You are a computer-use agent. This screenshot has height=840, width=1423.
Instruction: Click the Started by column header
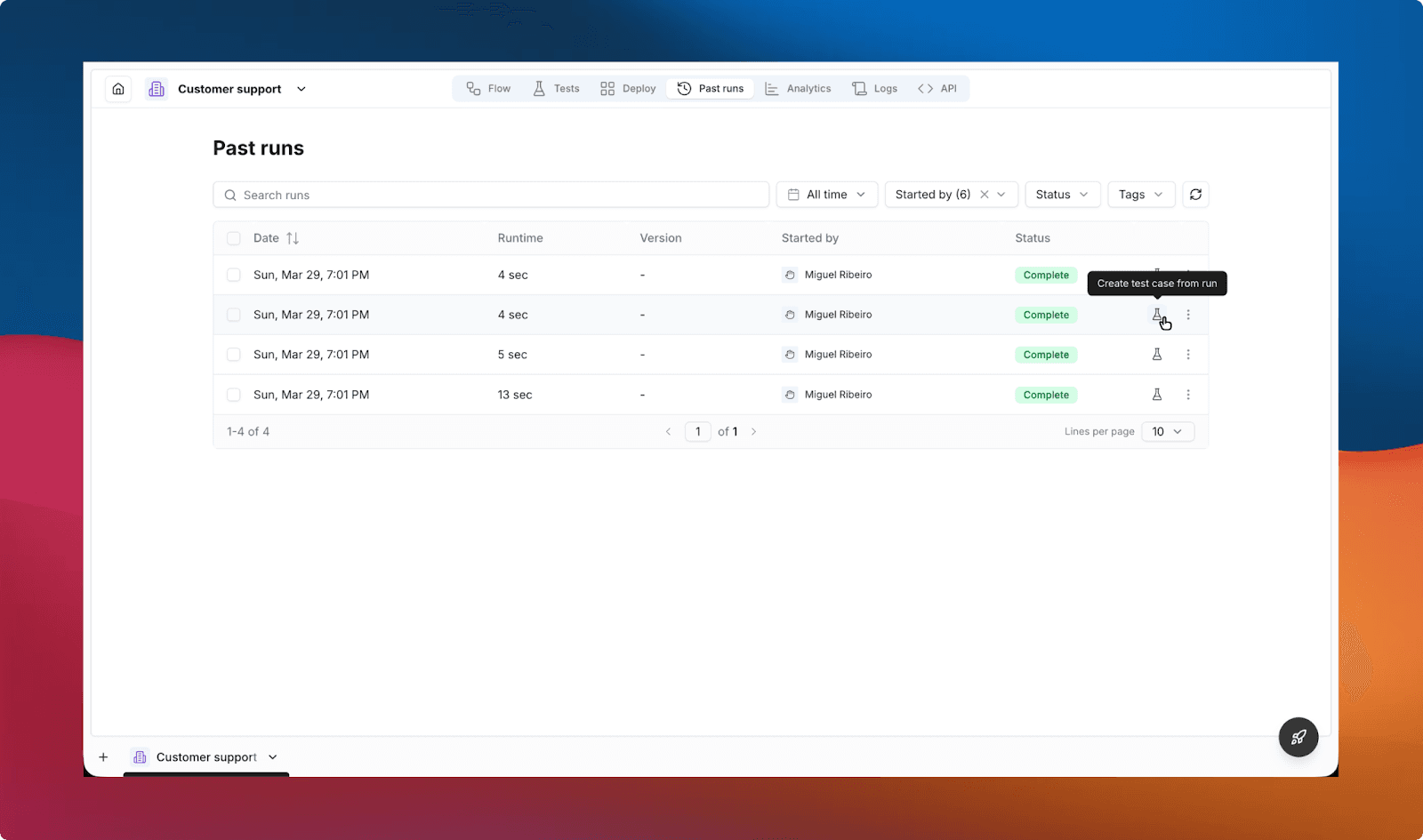pos(810,238)
